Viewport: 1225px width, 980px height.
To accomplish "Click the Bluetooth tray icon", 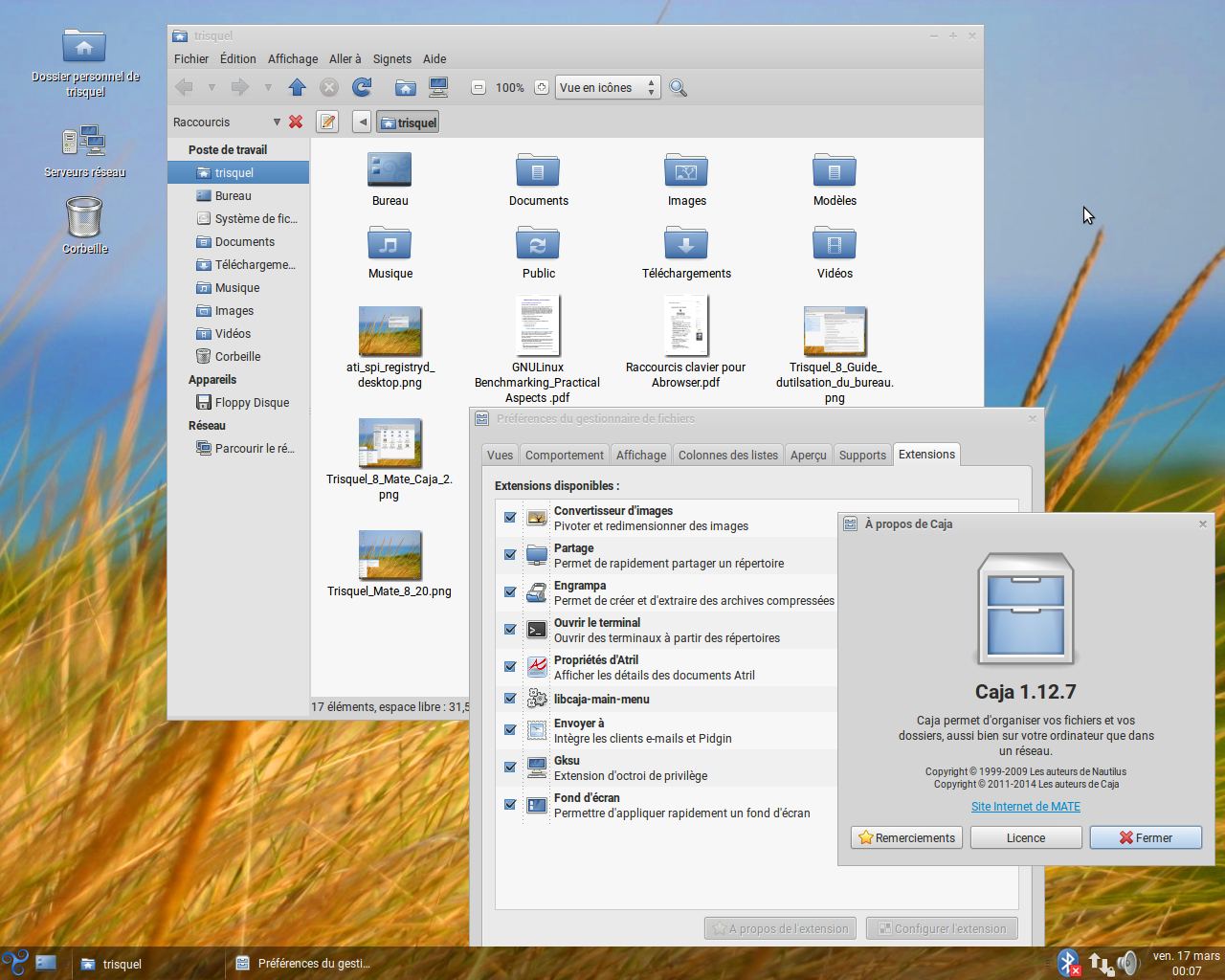I will coord(1069,963).
